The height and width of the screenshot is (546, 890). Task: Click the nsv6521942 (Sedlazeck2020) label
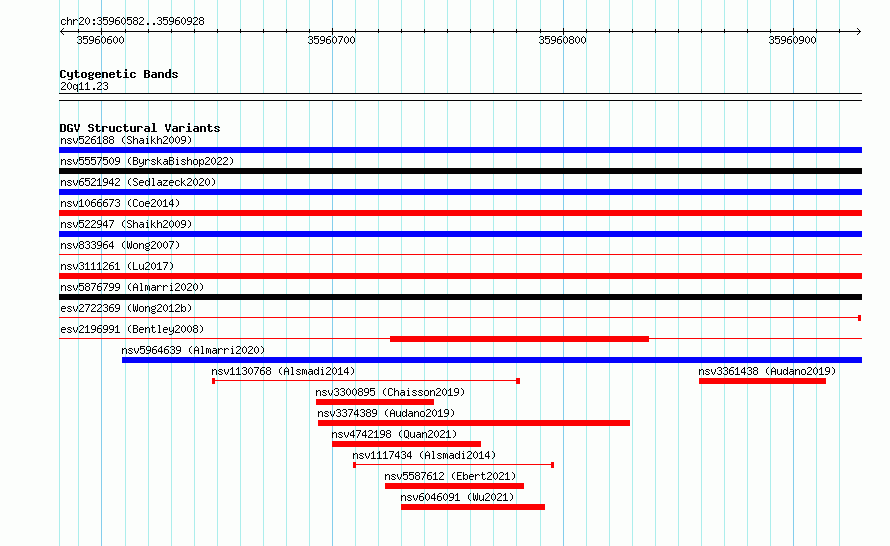138,182
